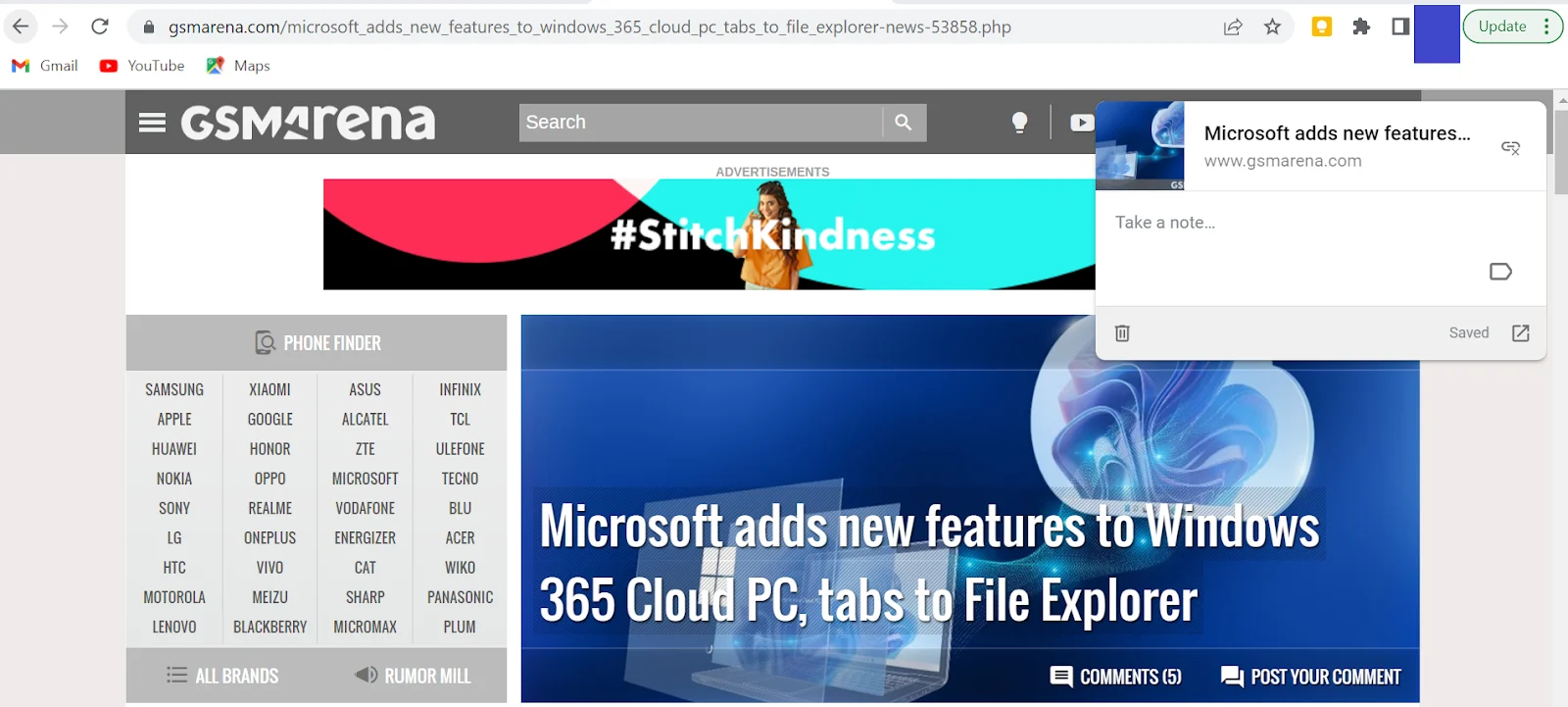Image resolution: width=1568 pixels, height=707 pixels.
Task: Bookmark this page with the star icon
Action: click(x=1272, y=26)
